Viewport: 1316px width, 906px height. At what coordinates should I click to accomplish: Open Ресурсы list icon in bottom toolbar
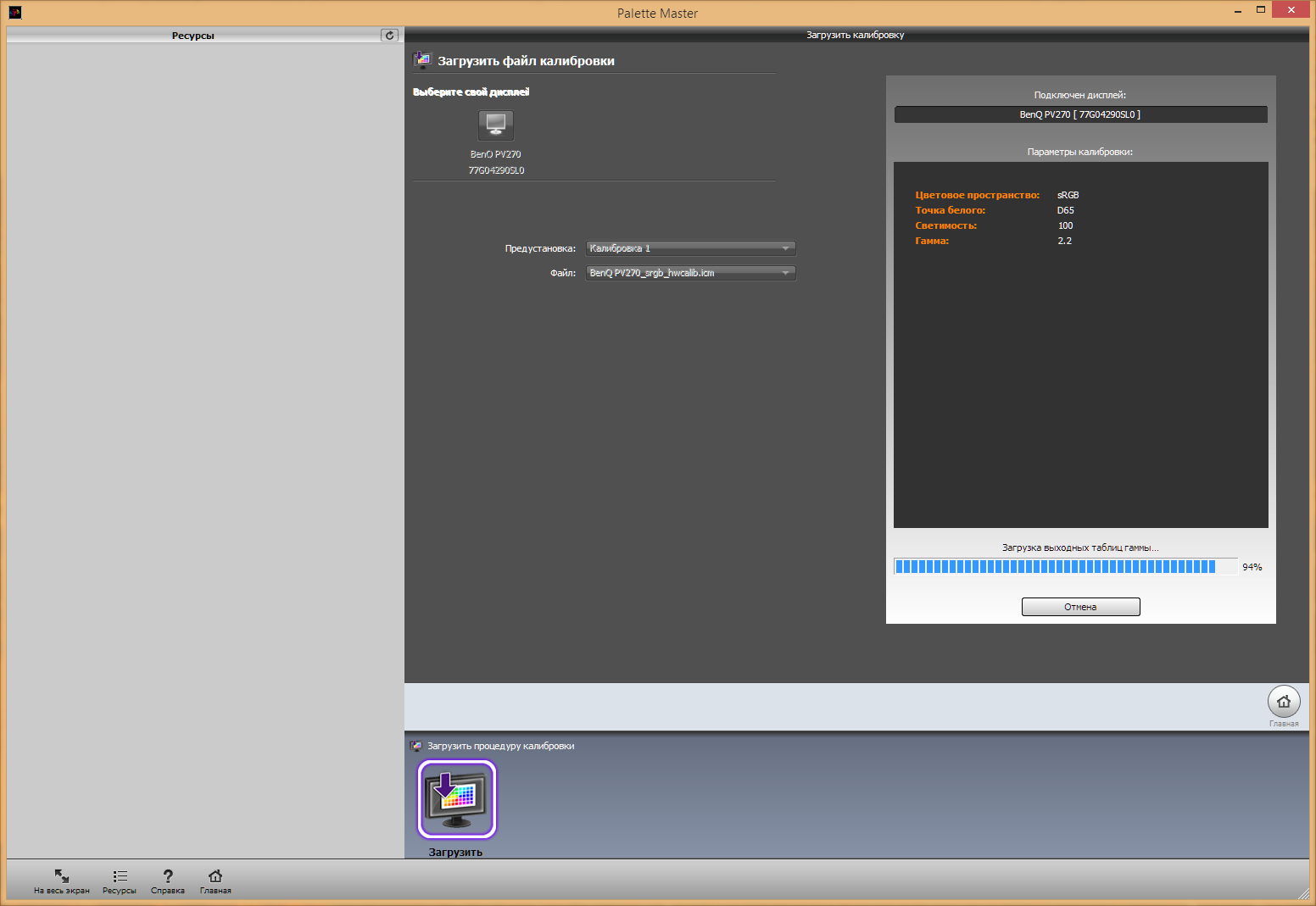click(x=120, y=876)
